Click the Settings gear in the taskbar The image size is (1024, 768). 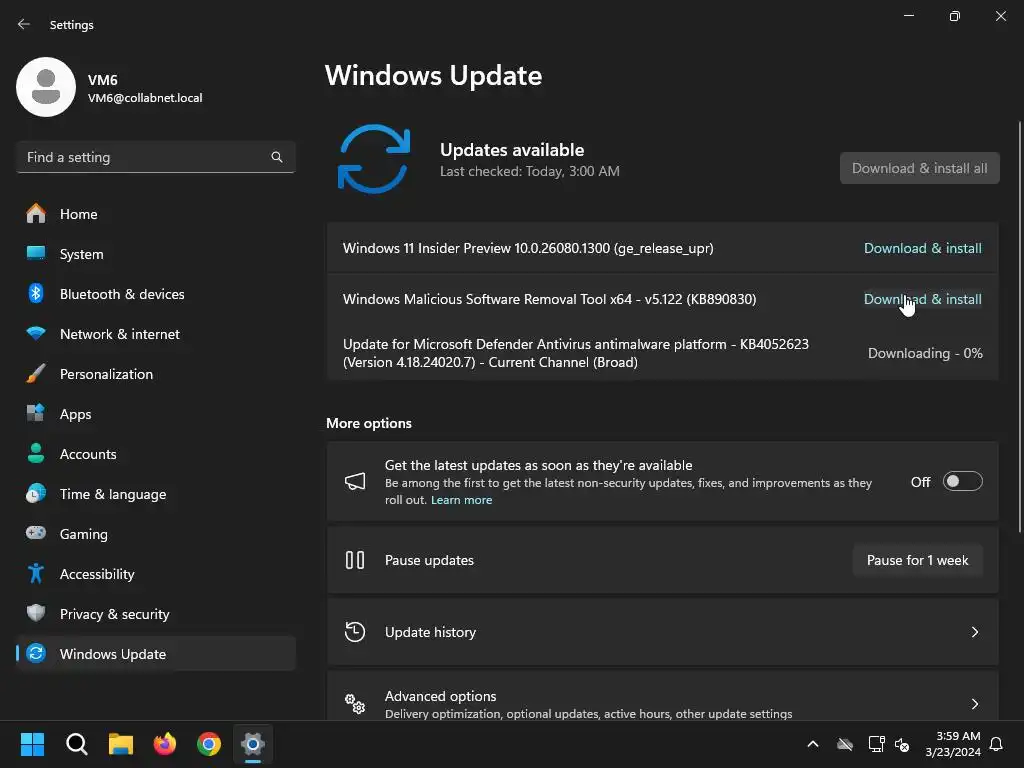click(x=253, y=744)
